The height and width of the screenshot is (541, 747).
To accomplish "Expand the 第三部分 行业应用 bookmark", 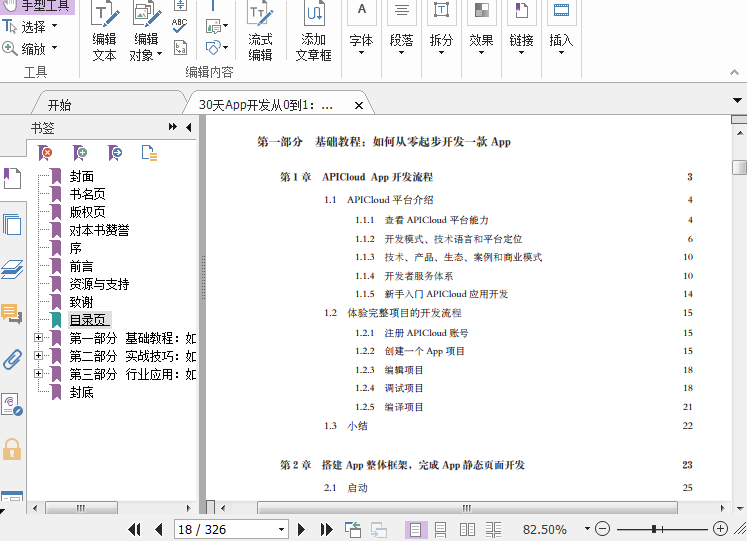I will [x=39, y=374].
